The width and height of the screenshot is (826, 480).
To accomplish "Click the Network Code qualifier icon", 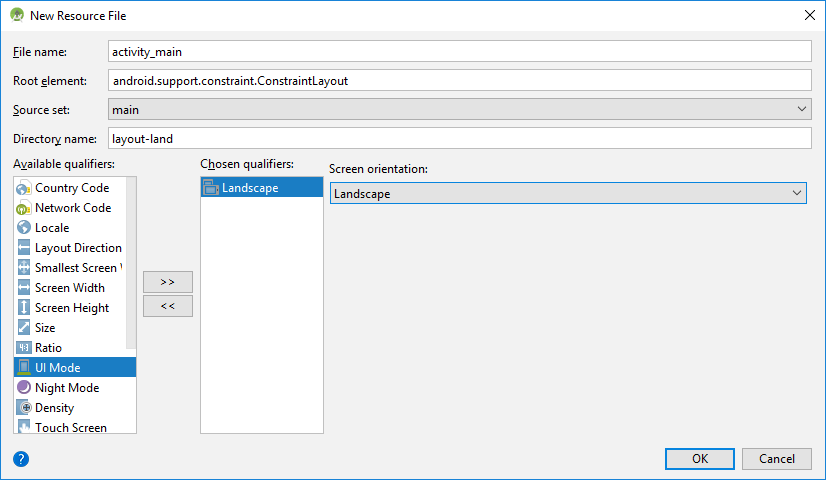I will coord(24,208).
